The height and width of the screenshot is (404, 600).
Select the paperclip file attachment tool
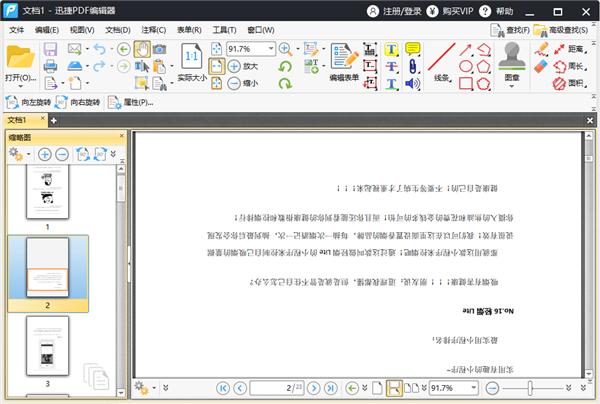pos(412,66)
